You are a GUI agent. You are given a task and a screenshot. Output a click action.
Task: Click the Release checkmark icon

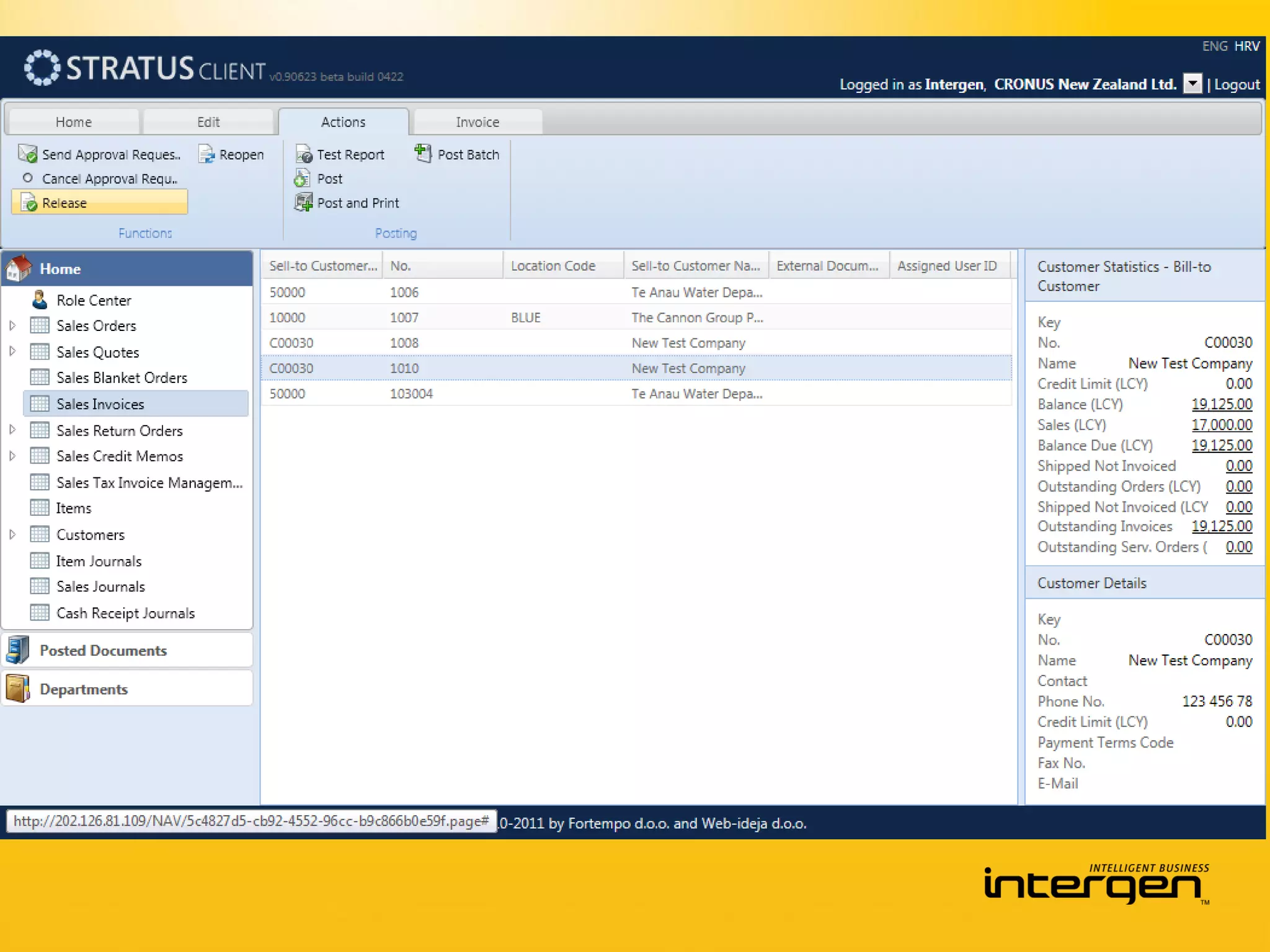tap(29, 203)
